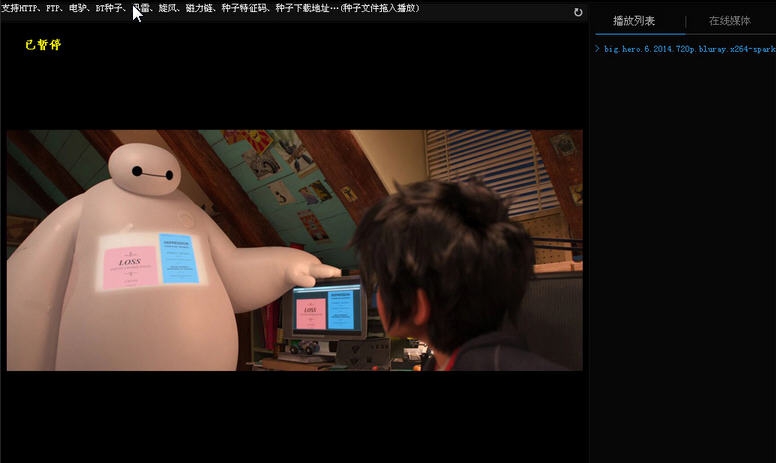
Task: Switch to the 播放列表 tab
Action: pyautogui.click(x=634, y=21)
